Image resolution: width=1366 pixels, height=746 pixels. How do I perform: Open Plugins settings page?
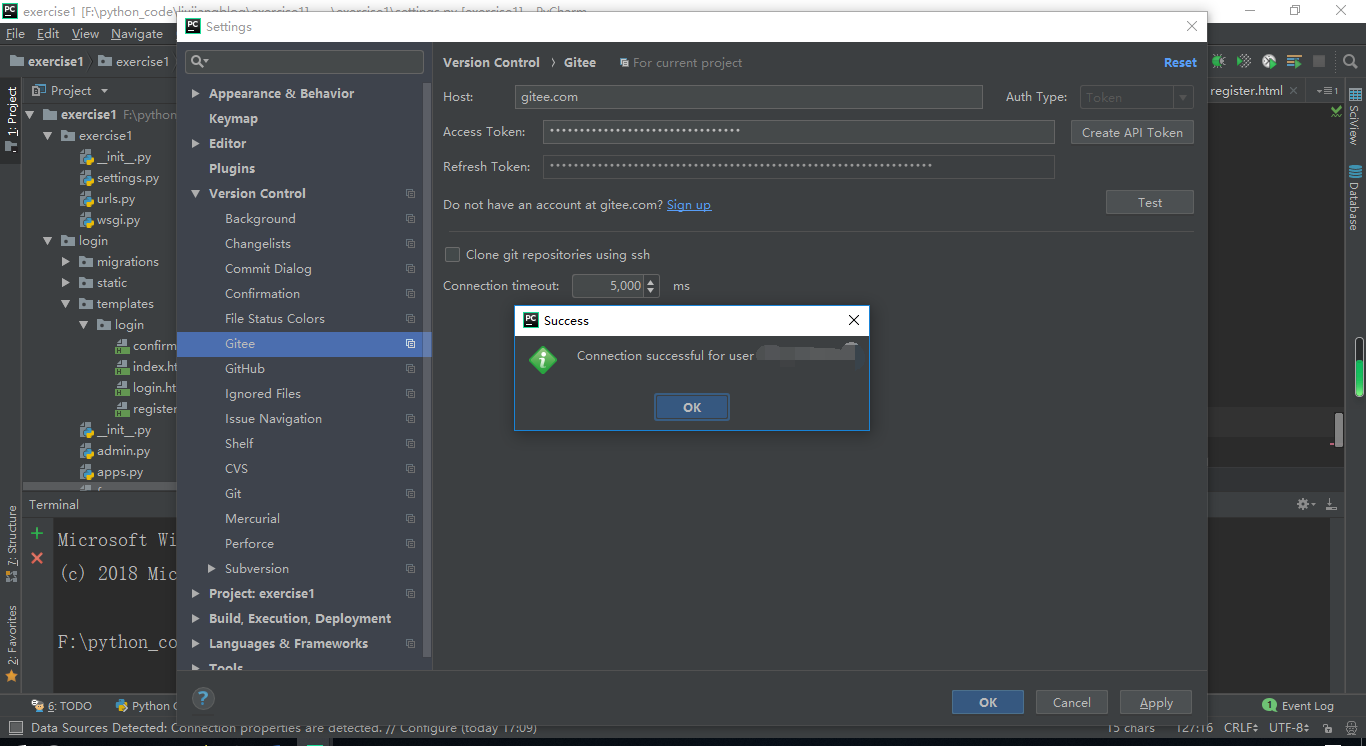(x=232, y=169)
